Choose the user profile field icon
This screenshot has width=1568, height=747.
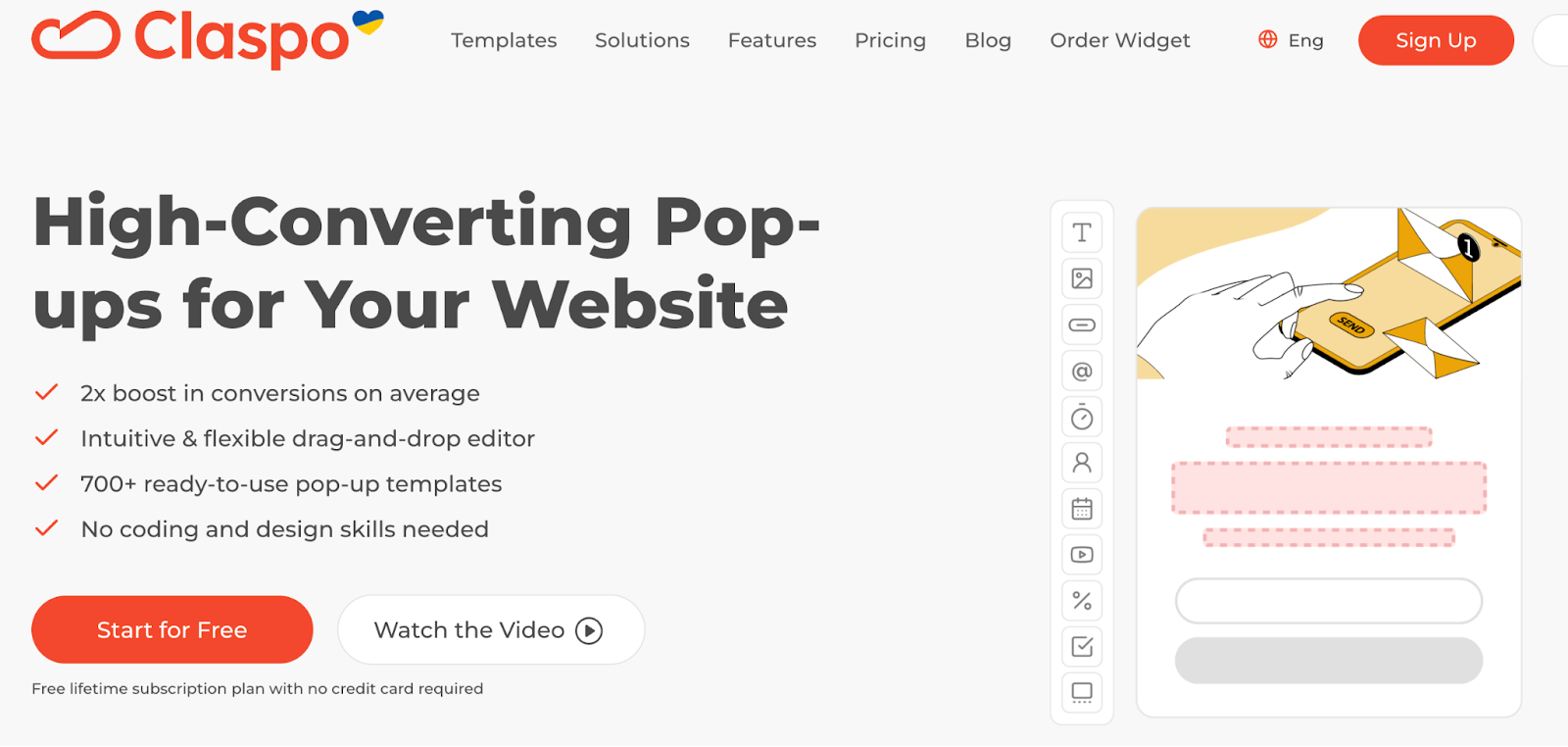tap(1082, 463)
